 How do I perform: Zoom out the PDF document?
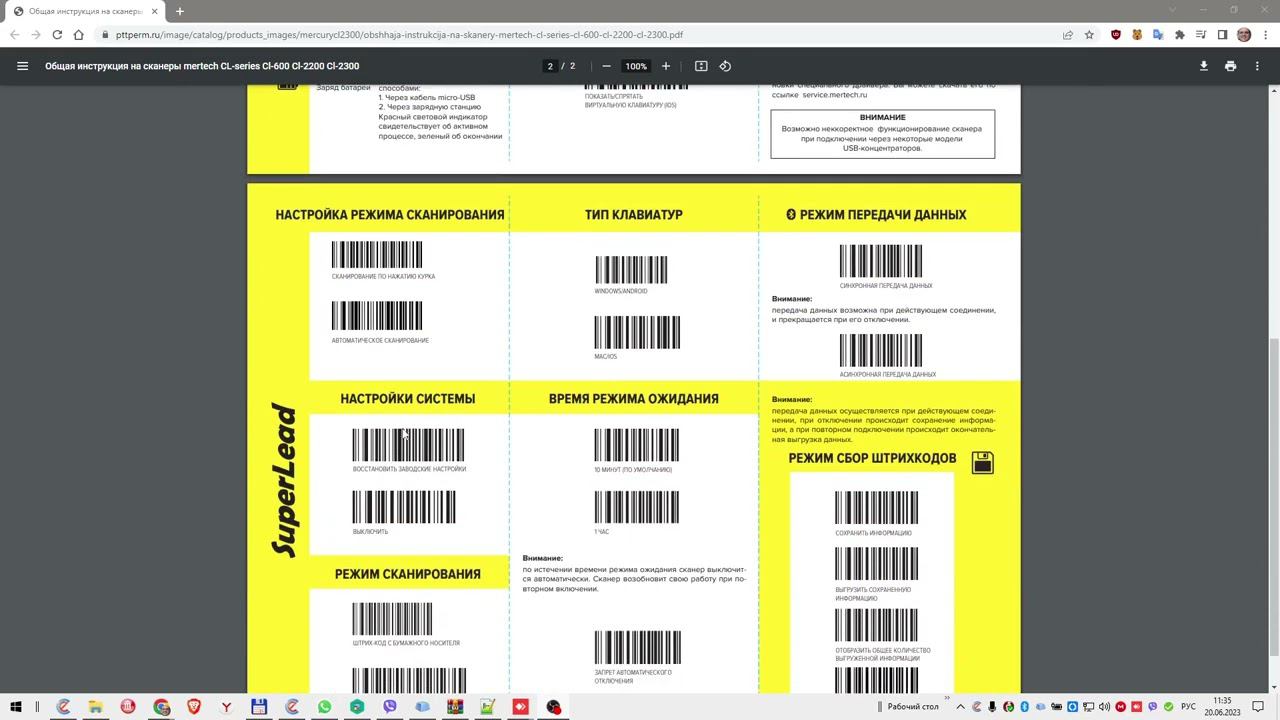coord(606,66)
